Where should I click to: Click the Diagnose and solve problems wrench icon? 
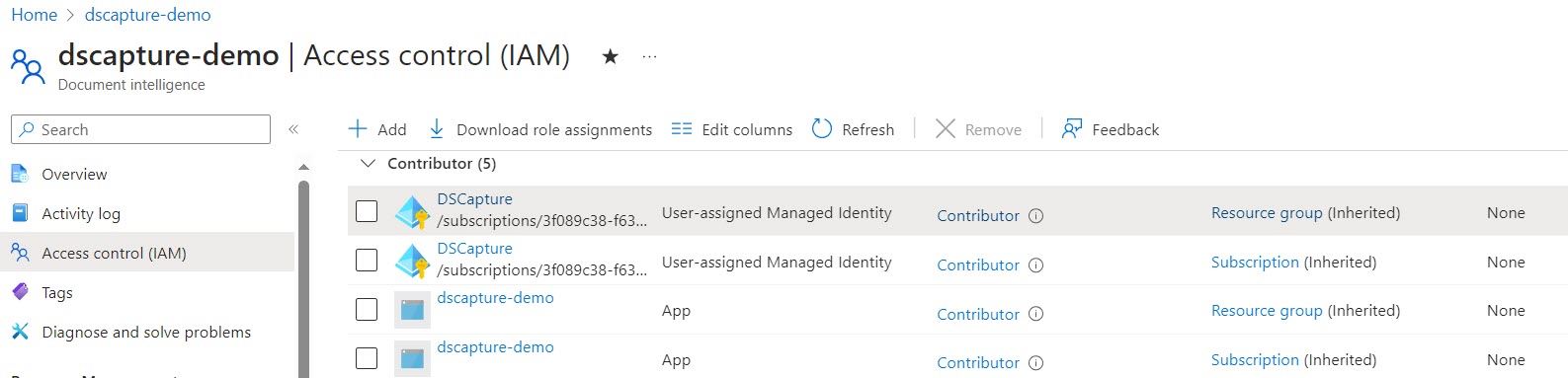(20, 332)
